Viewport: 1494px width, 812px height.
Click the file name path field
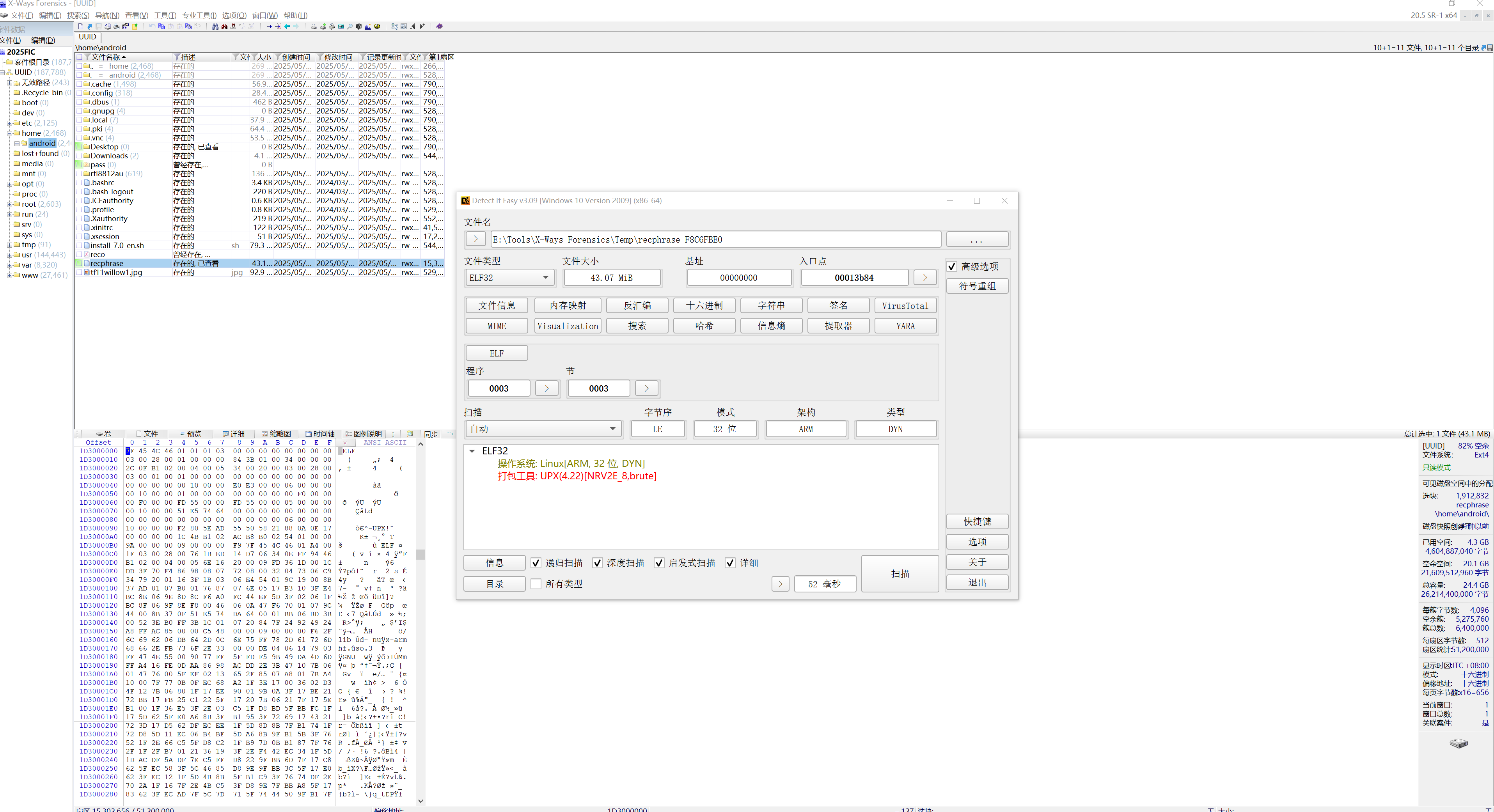pos(715,239)
